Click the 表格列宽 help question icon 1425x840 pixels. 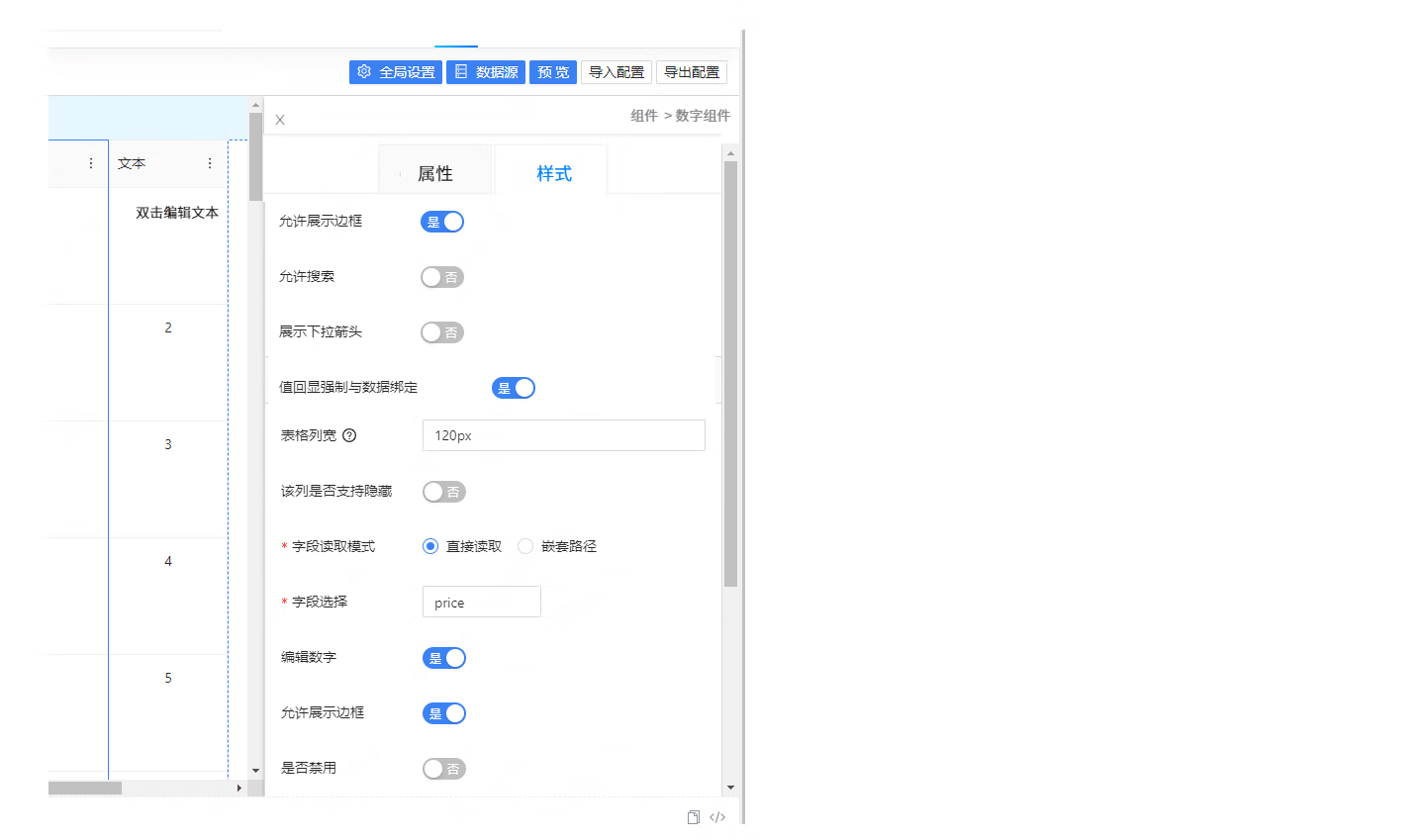[x=349, y=435]
